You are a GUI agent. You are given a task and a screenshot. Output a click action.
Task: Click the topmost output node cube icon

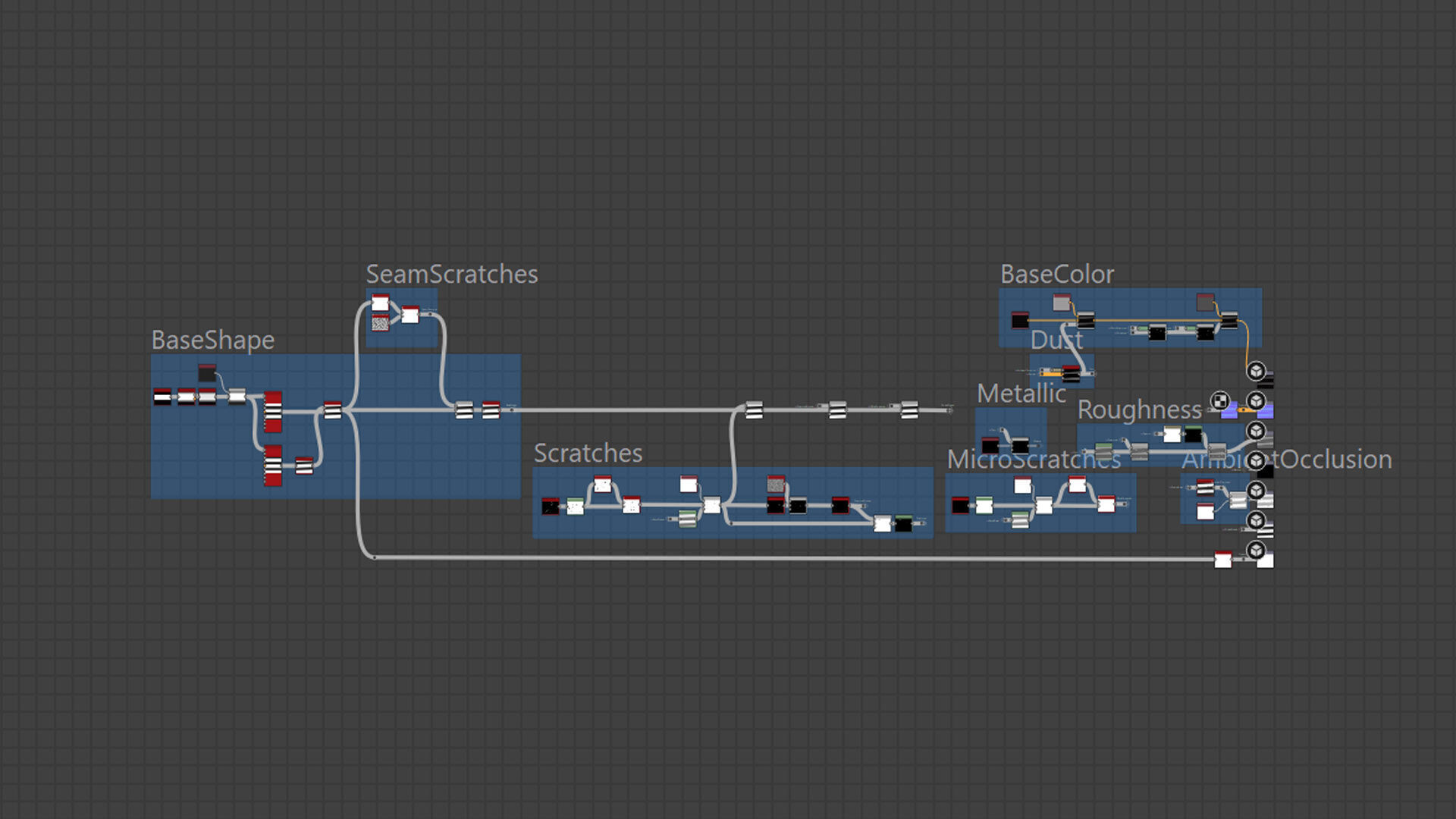coord(1256,371)
